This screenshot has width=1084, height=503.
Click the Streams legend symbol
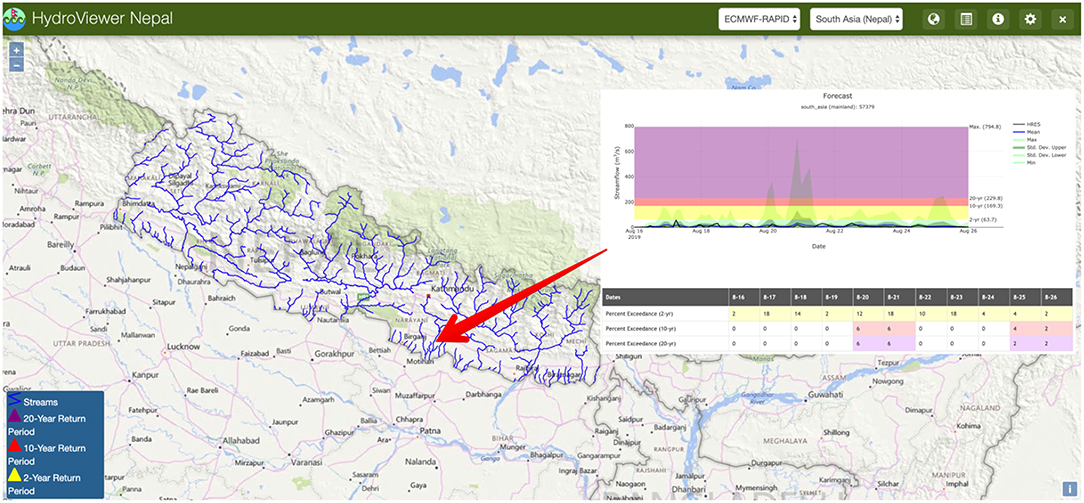click(15, 401)
